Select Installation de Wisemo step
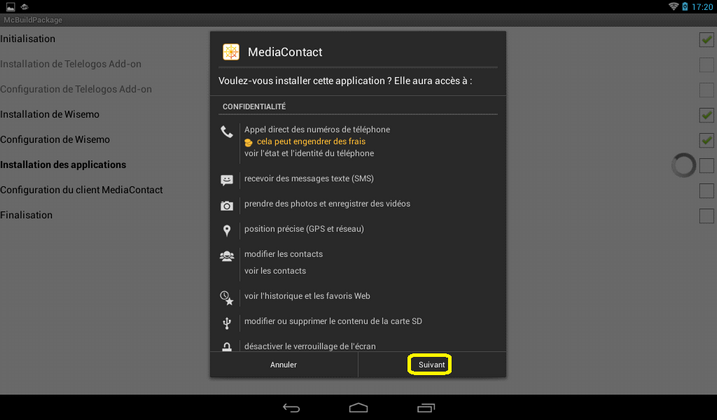The image size is (717, 420). (x=49, y=114)
